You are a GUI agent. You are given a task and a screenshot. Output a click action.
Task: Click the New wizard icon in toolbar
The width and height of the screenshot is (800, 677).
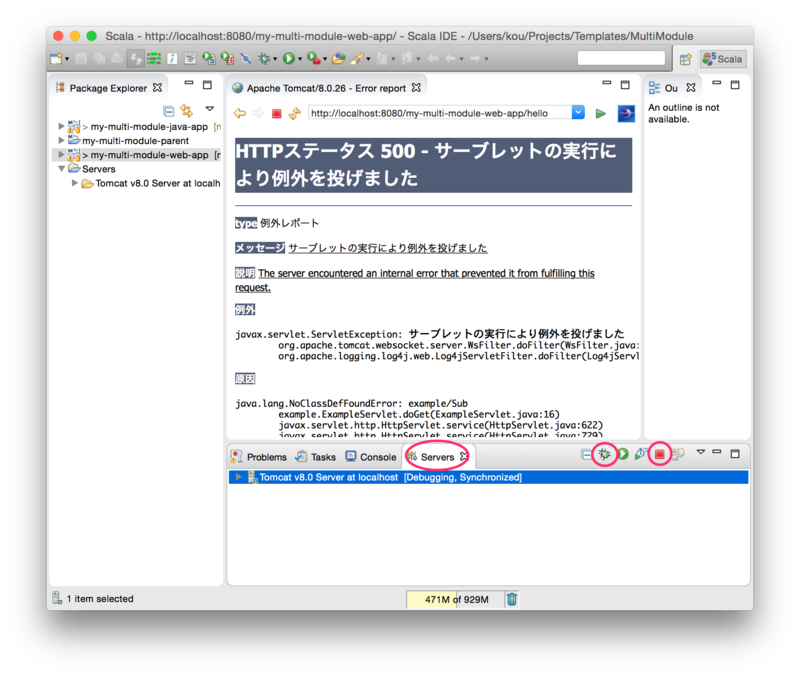56,59
